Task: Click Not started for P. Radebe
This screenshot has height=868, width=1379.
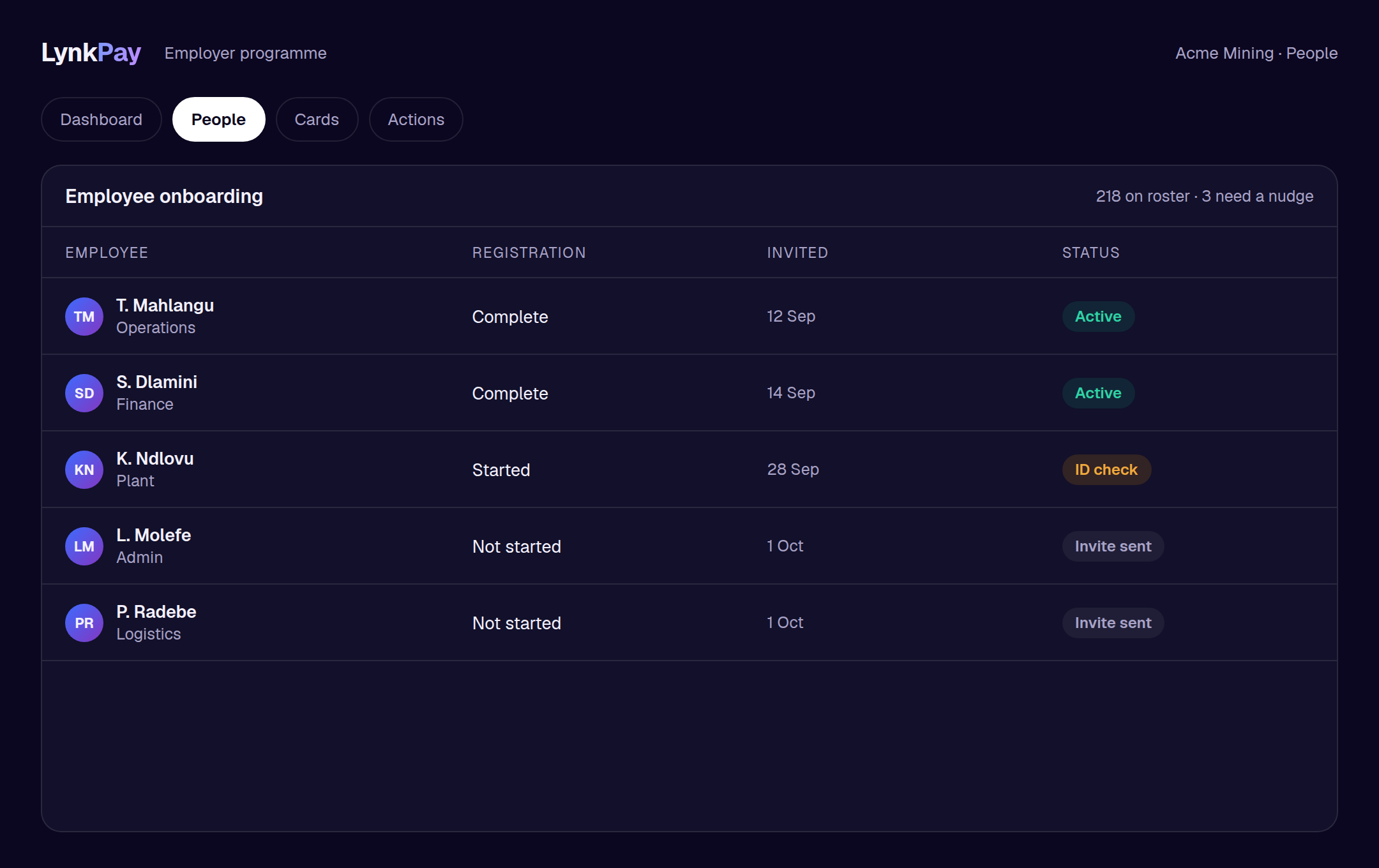Action: click(516, 624)
